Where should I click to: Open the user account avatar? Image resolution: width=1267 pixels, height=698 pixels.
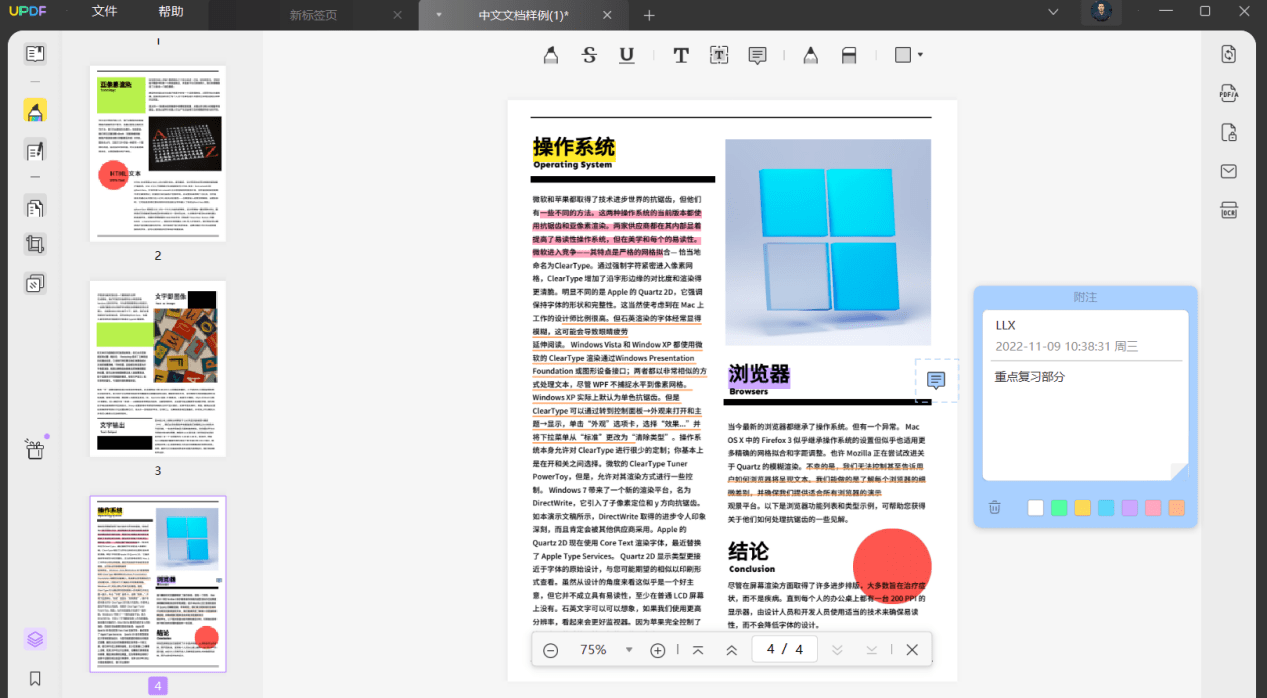point(1101,12)
